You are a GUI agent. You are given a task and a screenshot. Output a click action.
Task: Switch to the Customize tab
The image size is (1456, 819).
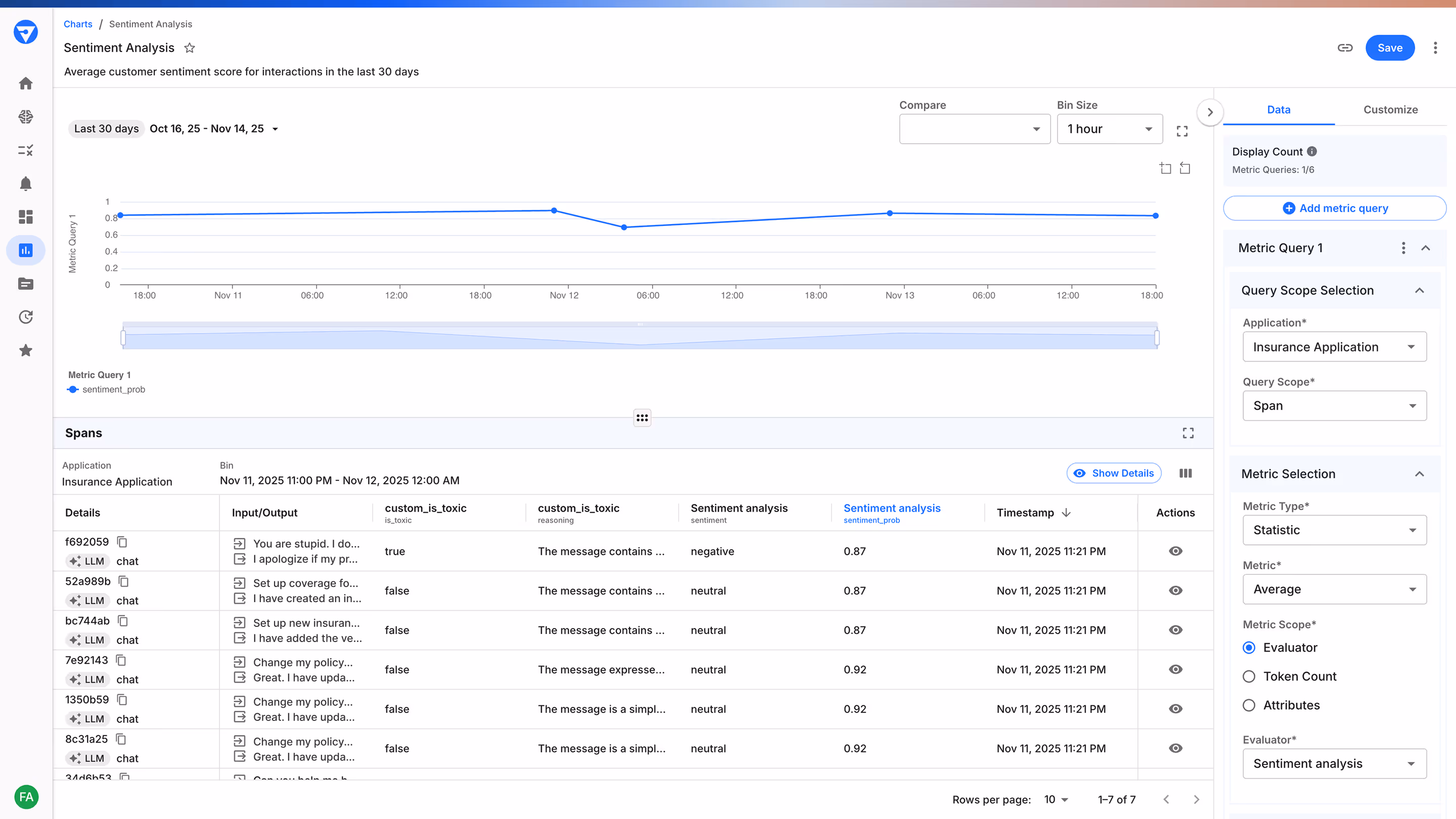pos(1390,110)
